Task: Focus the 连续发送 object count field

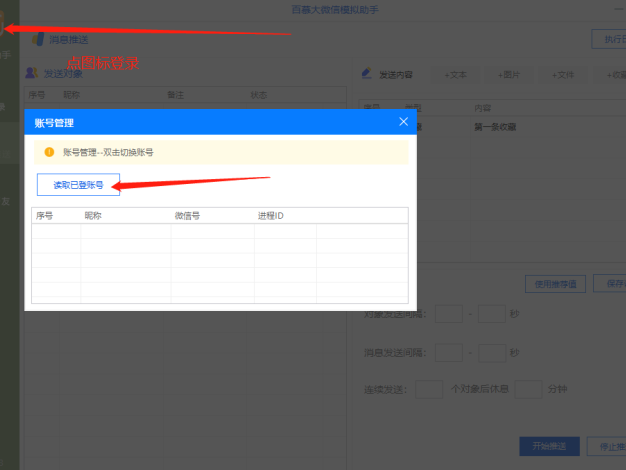Action: point(429,389)
